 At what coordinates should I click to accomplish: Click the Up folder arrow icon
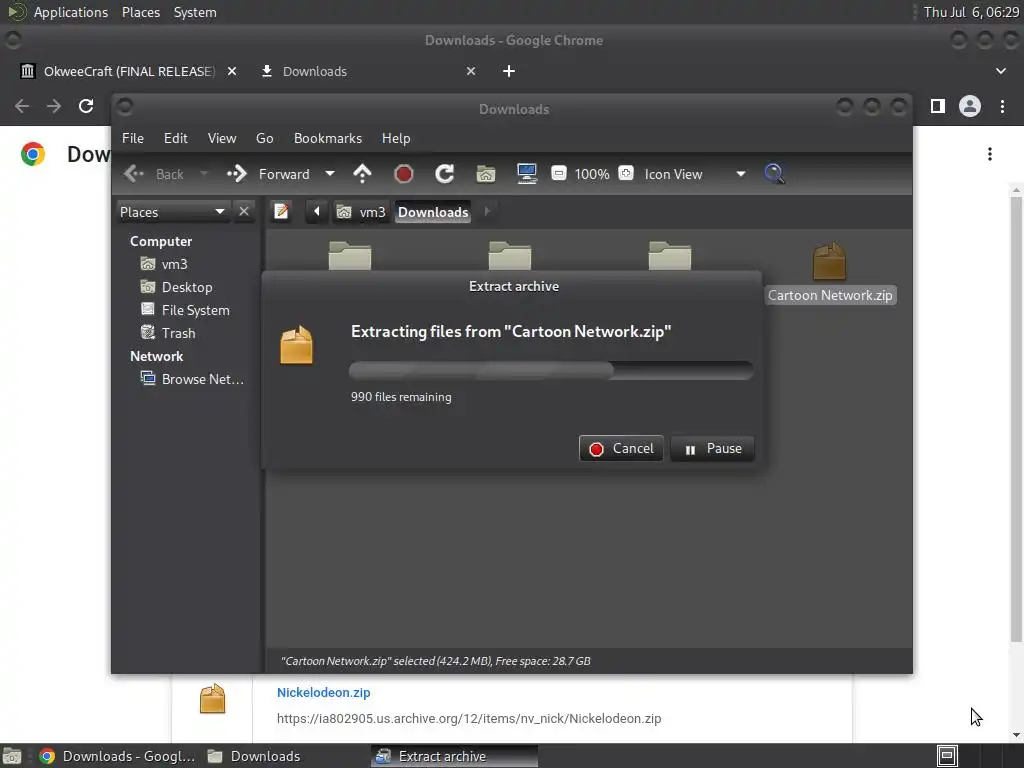click(362, 174)
